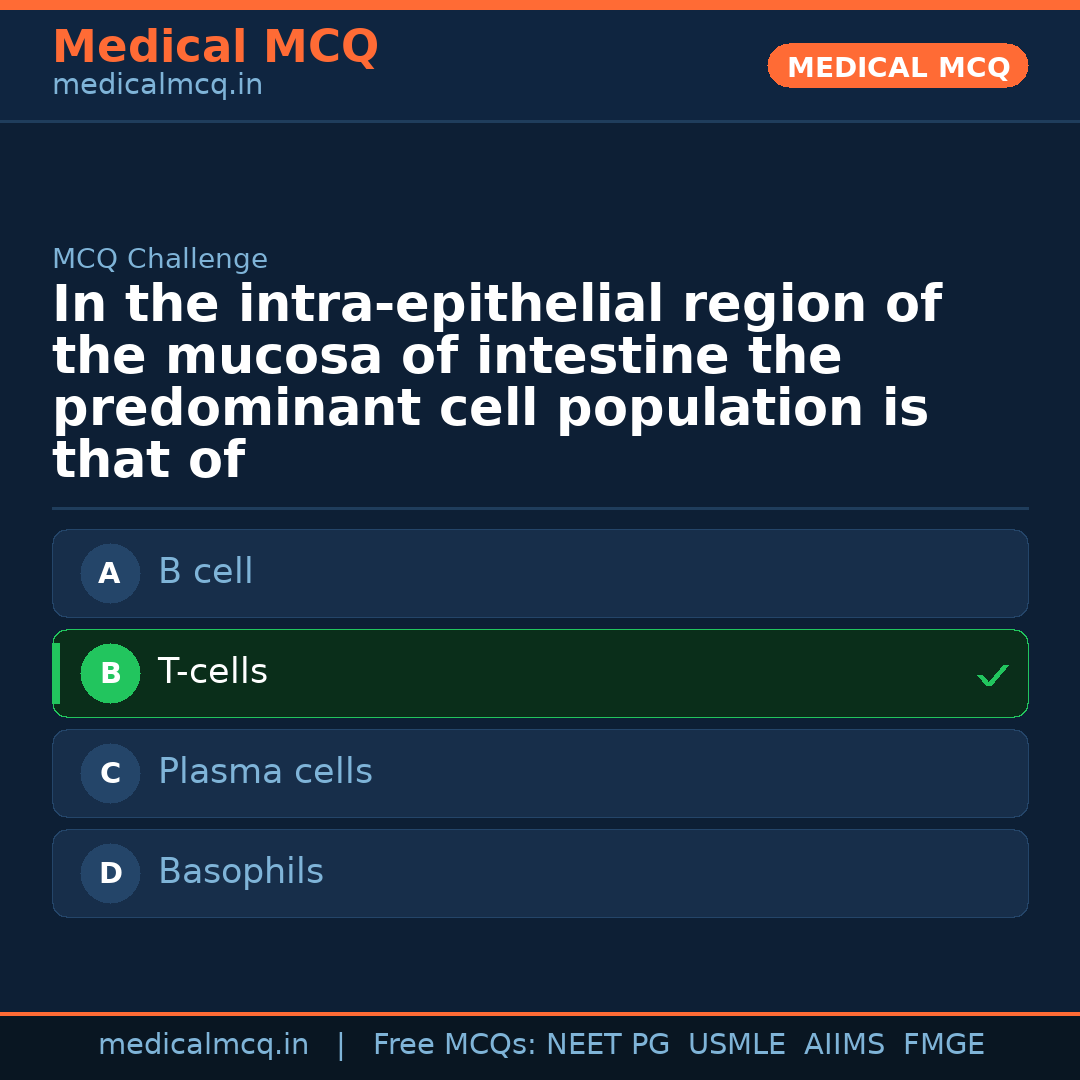This screenshot has height=1080, width=1080.
Task: Click the green "B" letter circle
Action: [x=110, y=673]
